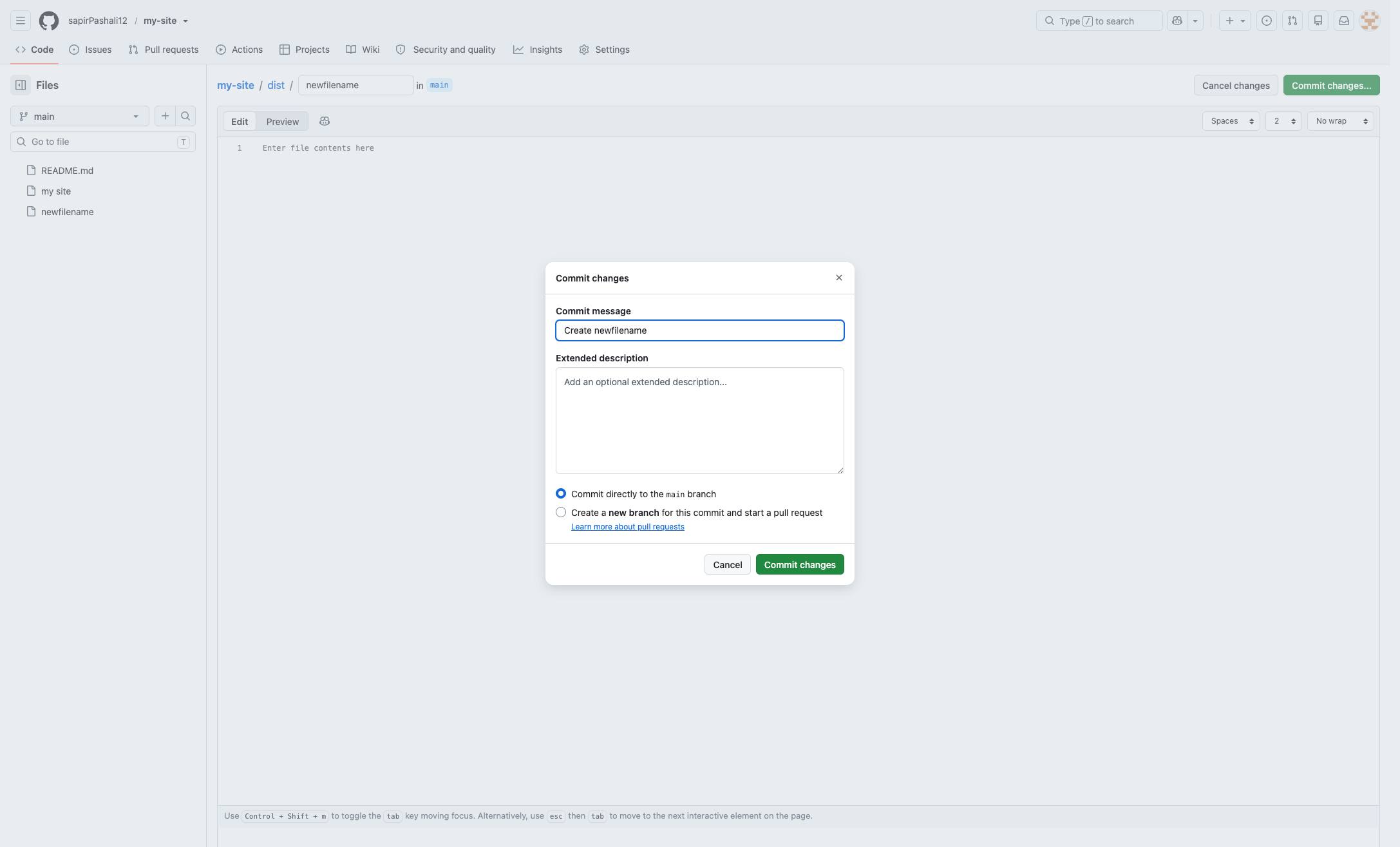Switch to the Projects tab

[305, 50]
